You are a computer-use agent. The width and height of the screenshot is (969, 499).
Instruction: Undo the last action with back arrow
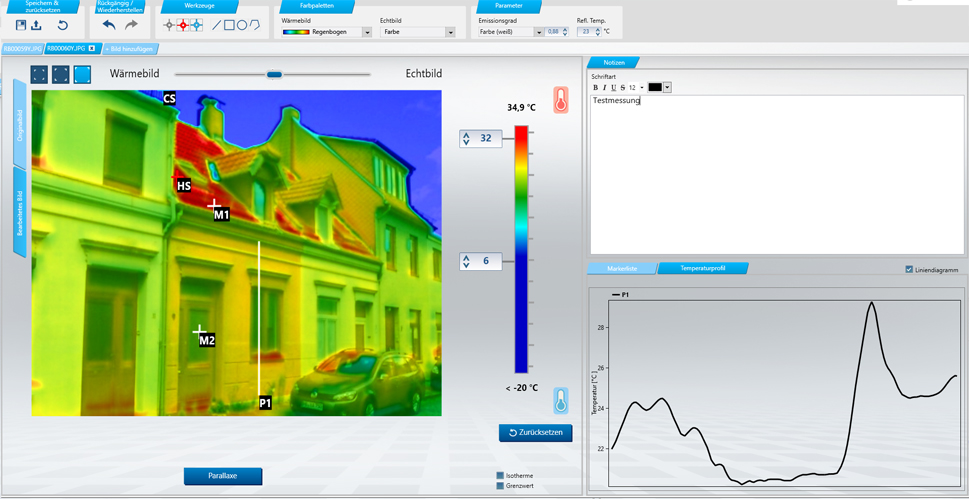click(109, 25)
